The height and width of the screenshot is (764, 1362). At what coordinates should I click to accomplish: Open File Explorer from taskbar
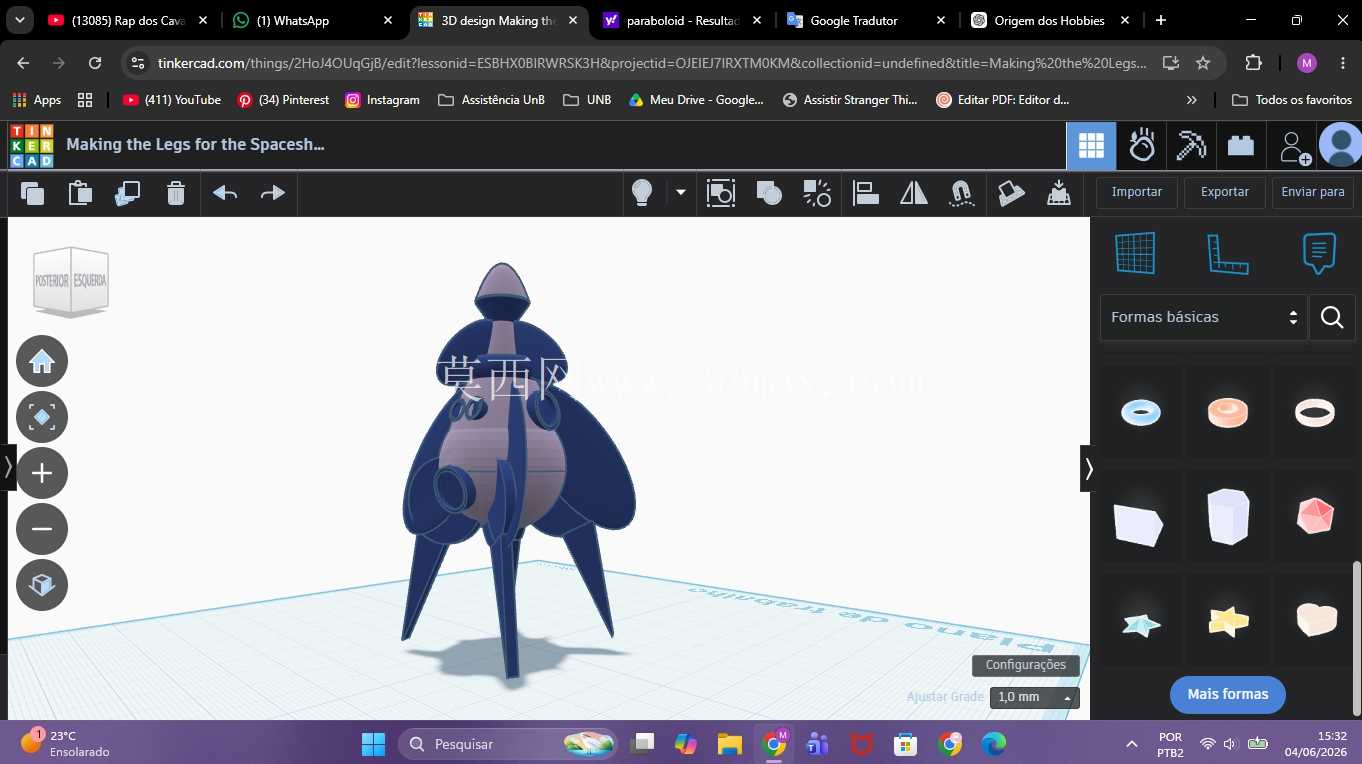click(729, 744)
